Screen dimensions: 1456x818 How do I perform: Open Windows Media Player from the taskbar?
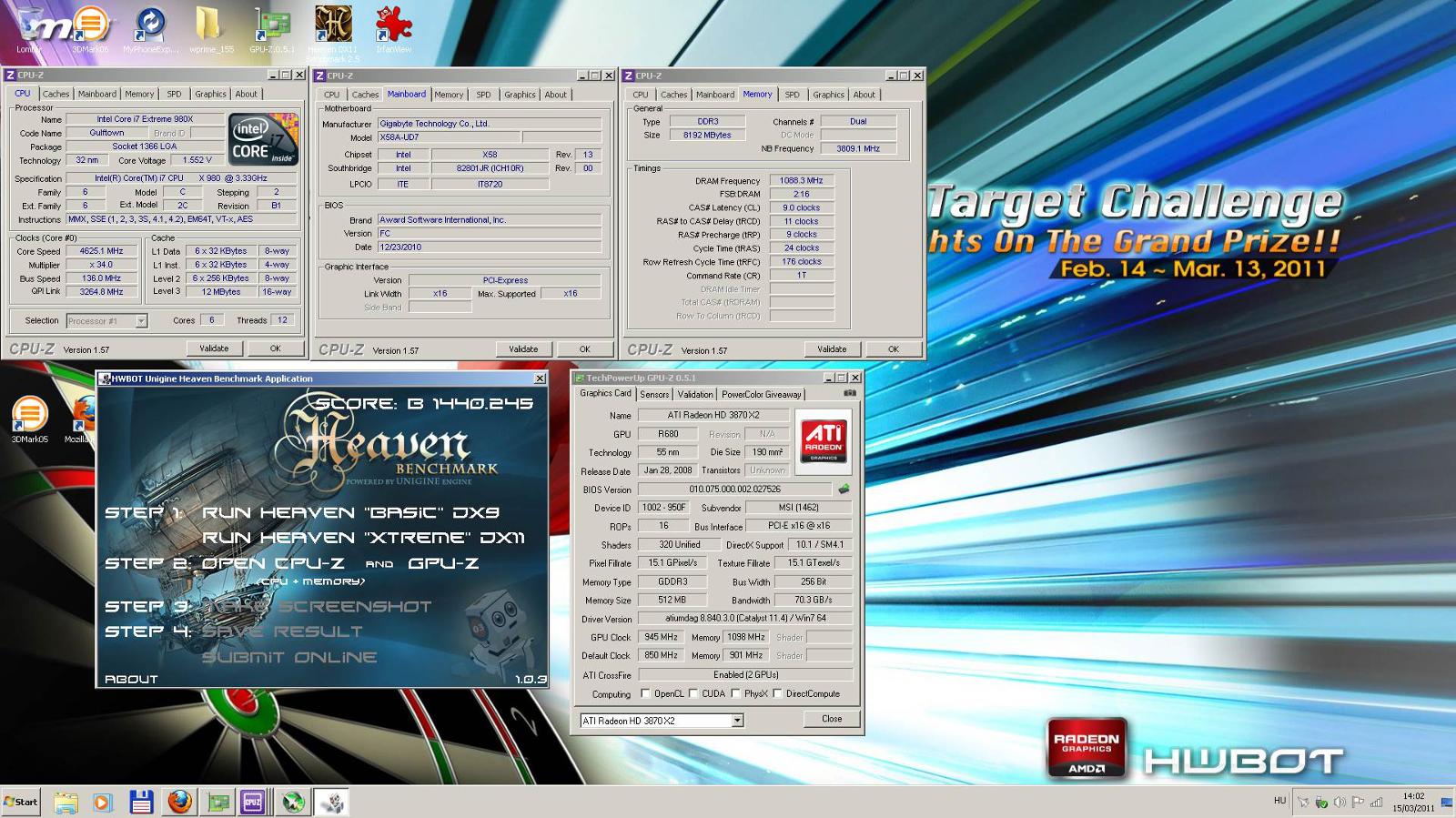[102, 803]
